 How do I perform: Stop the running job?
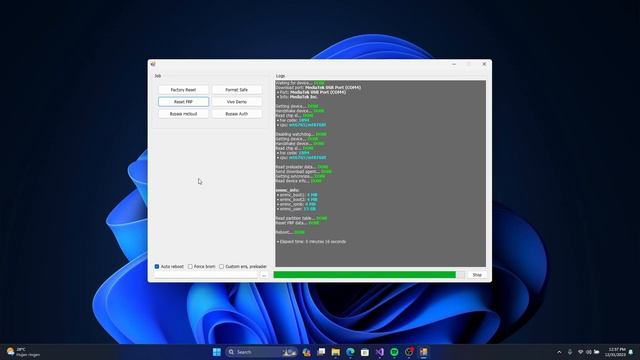[477, 275]
